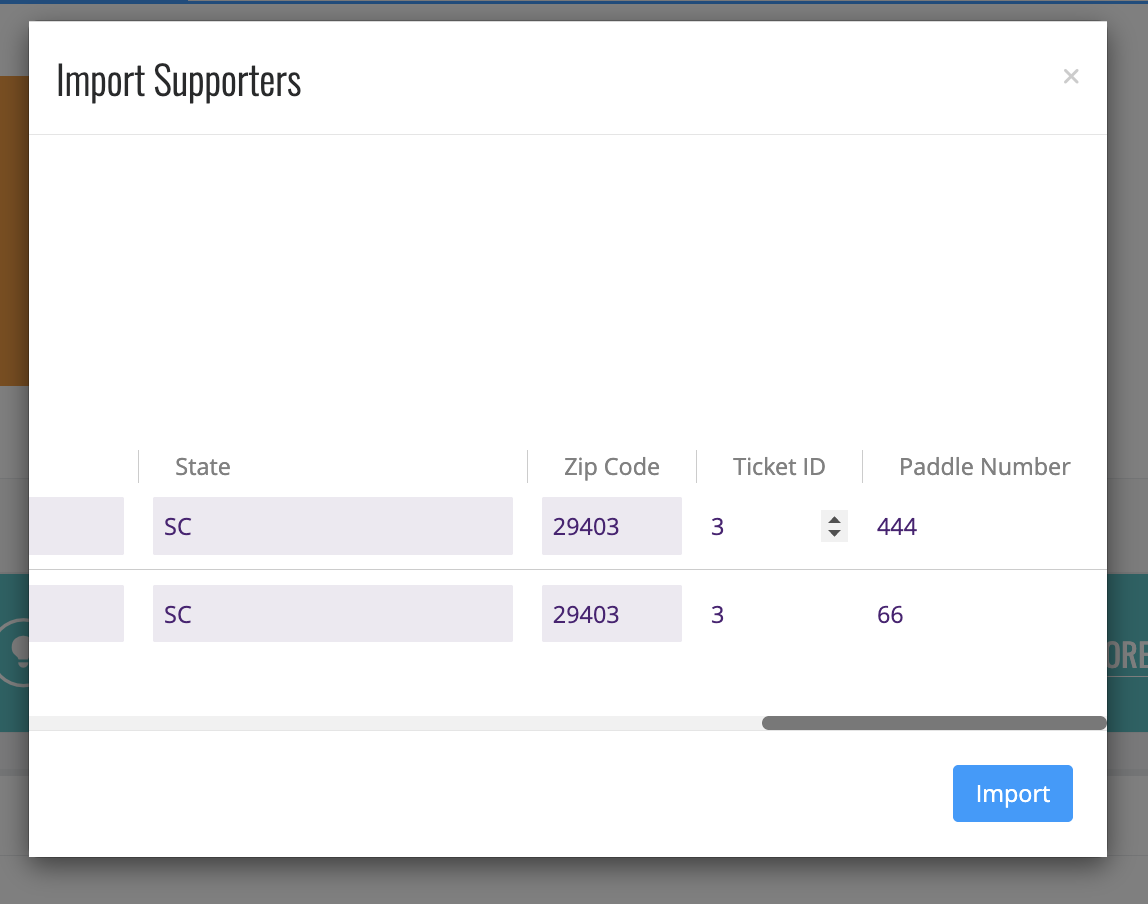Select second row Zip Code 29403 field
Image resolution: width=1148 pixels, height=904 pixels.
tap(611, 613)
